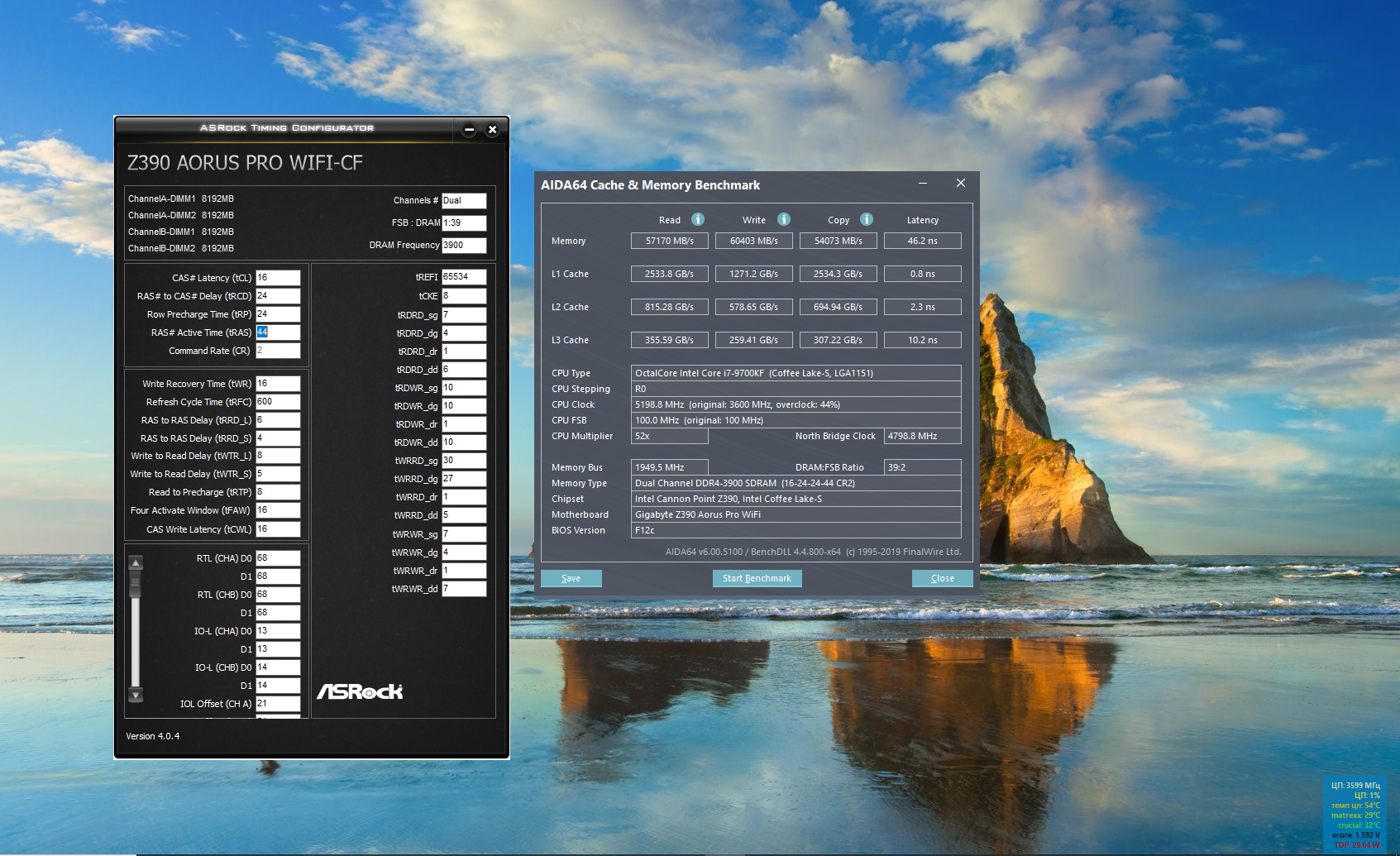The image size is (1400, 856).
Task: Click Memory Read value 57170 MB/s
Action: pos(670,241)
